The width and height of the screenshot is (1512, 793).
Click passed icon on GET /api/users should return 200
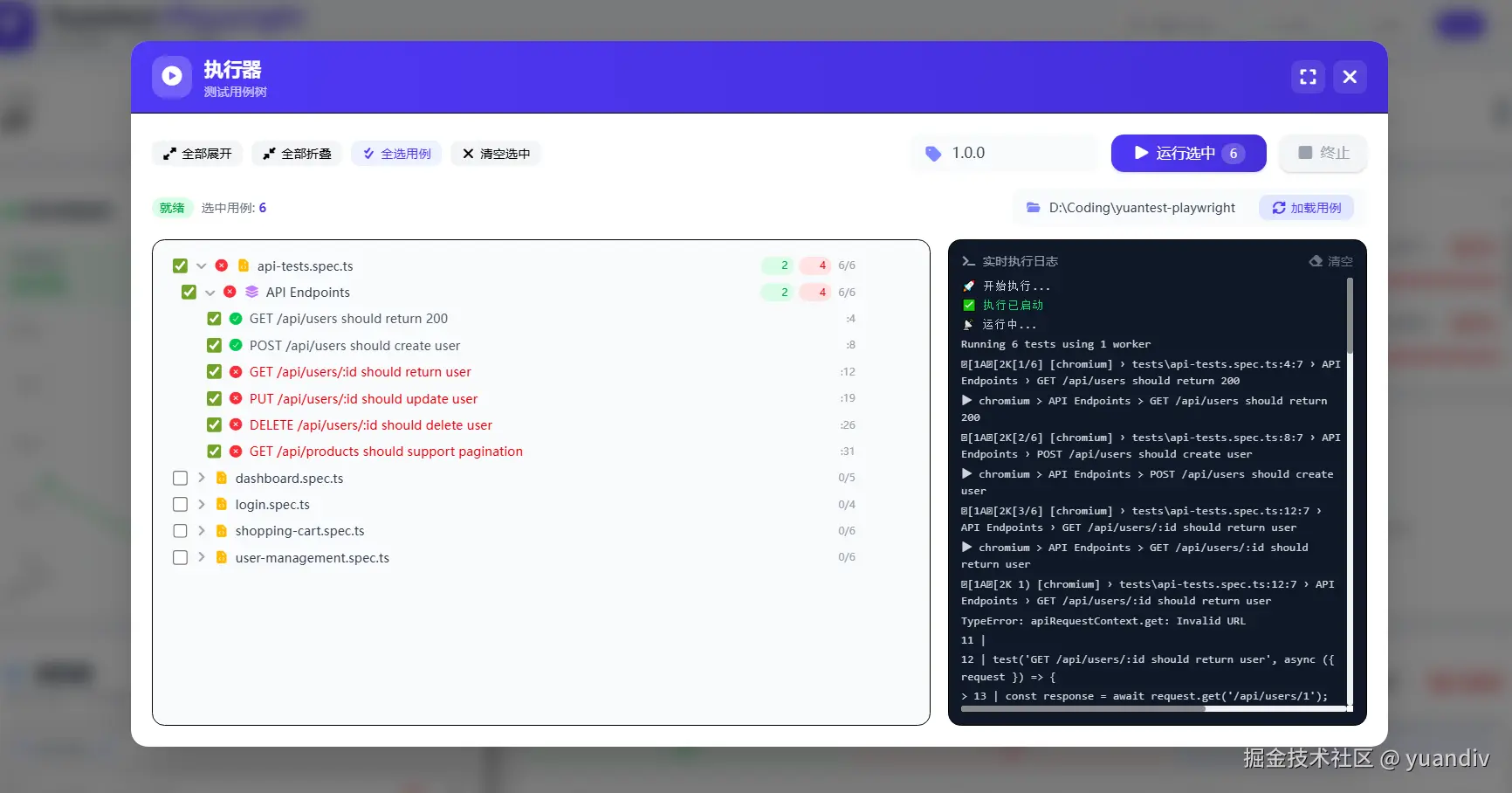click(x=236, y=319)
